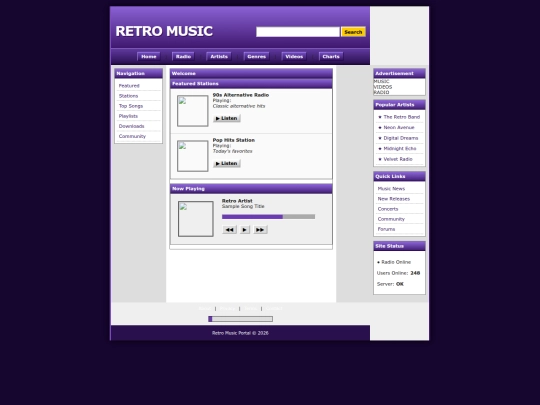
Task: Click the Retro Artist name text
Action: coord(237,201)
